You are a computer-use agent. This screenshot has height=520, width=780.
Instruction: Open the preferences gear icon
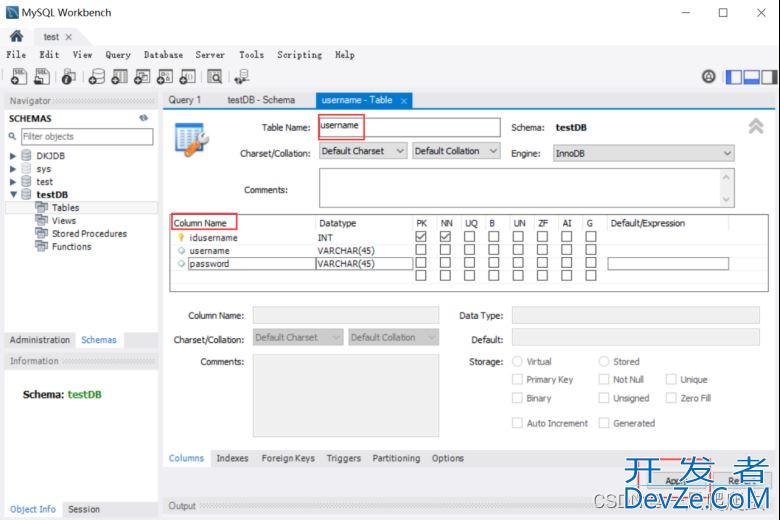pos(708,77)
